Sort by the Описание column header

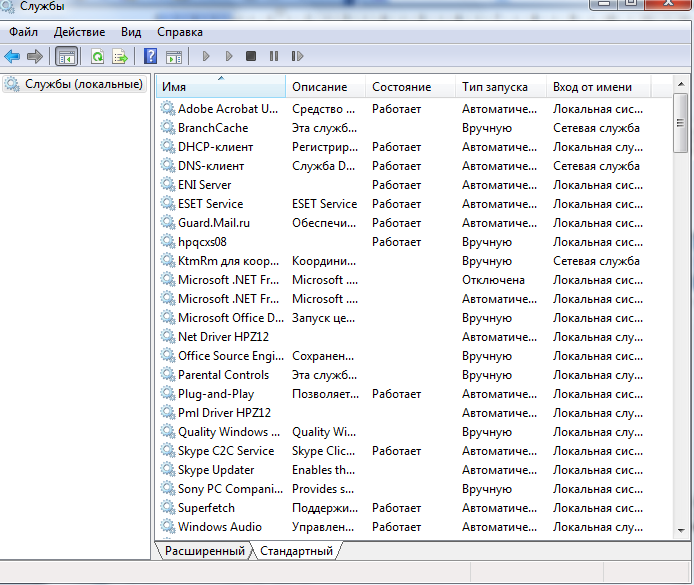[x=325, y=87]
